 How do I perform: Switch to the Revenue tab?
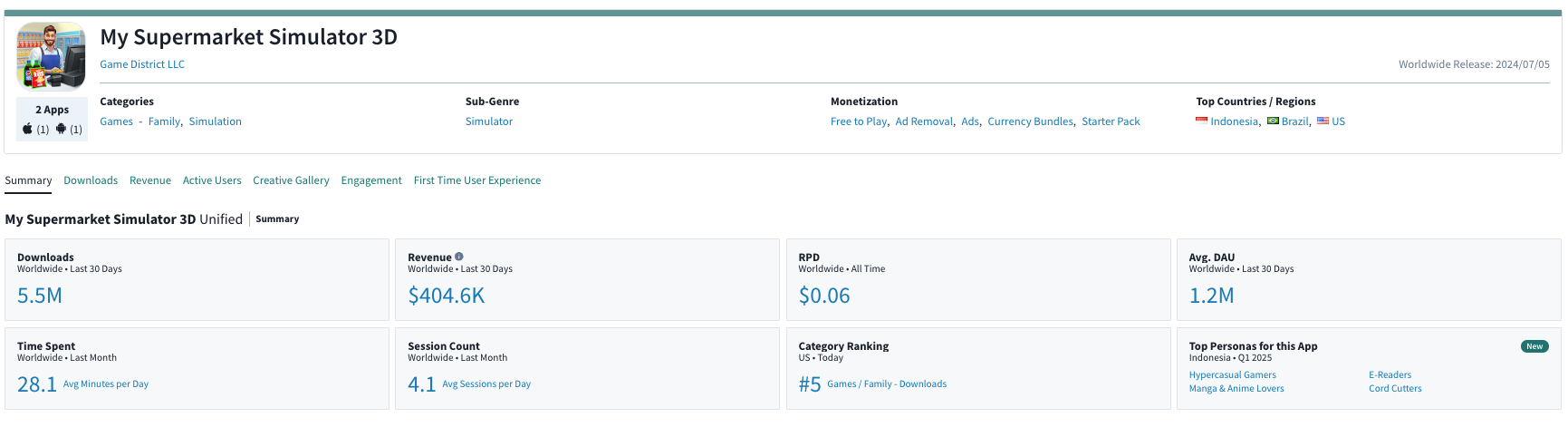click(x=150, y=180)
